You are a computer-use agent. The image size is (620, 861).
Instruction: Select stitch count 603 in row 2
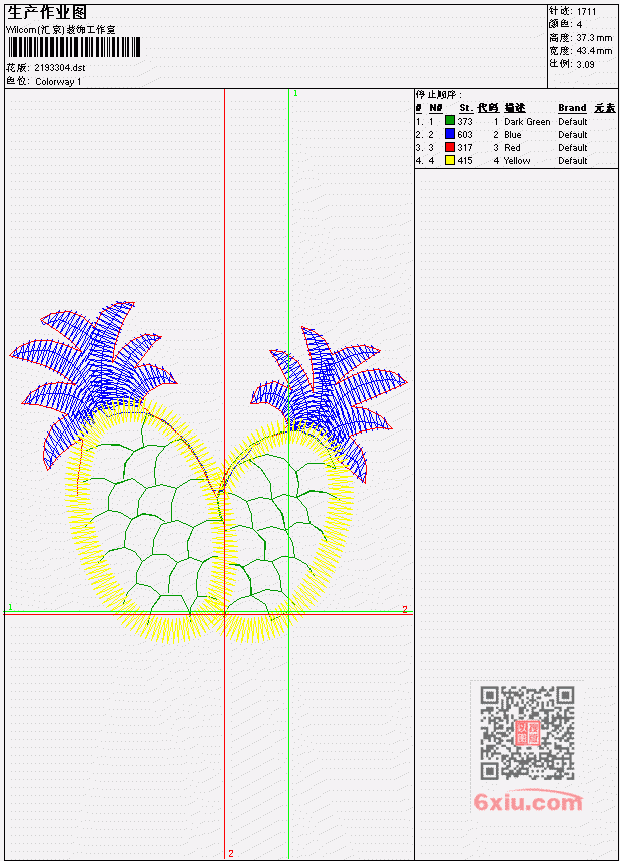tap(465, 135)
